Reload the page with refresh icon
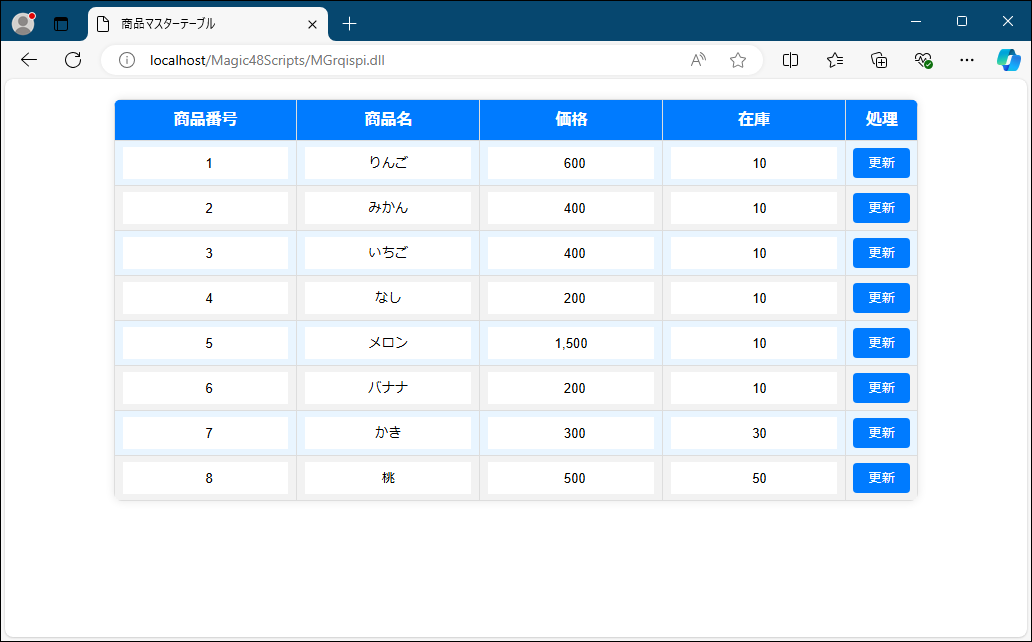 click(x=73, y=60)
